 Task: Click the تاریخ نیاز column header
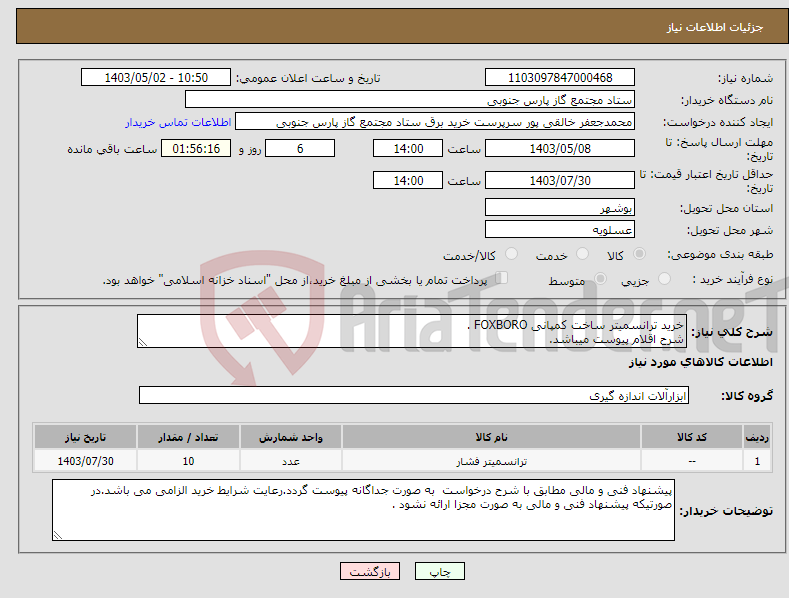click(x=85, y=437)
